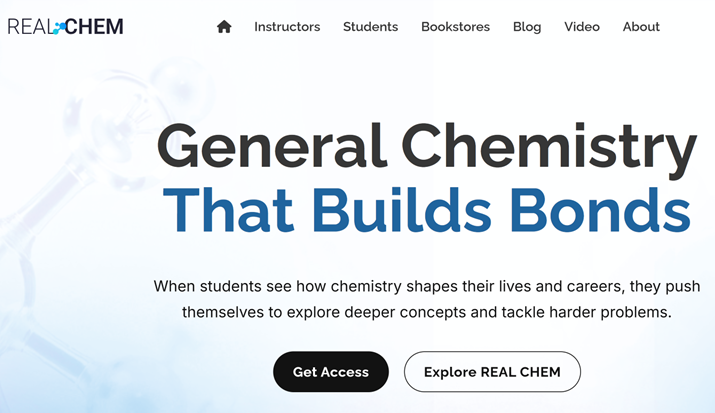The height and width of the screenshot is (413, 715).
Task: Click the line "themselves to explore deeper concepts"
Action: click(x=427, y=312)
